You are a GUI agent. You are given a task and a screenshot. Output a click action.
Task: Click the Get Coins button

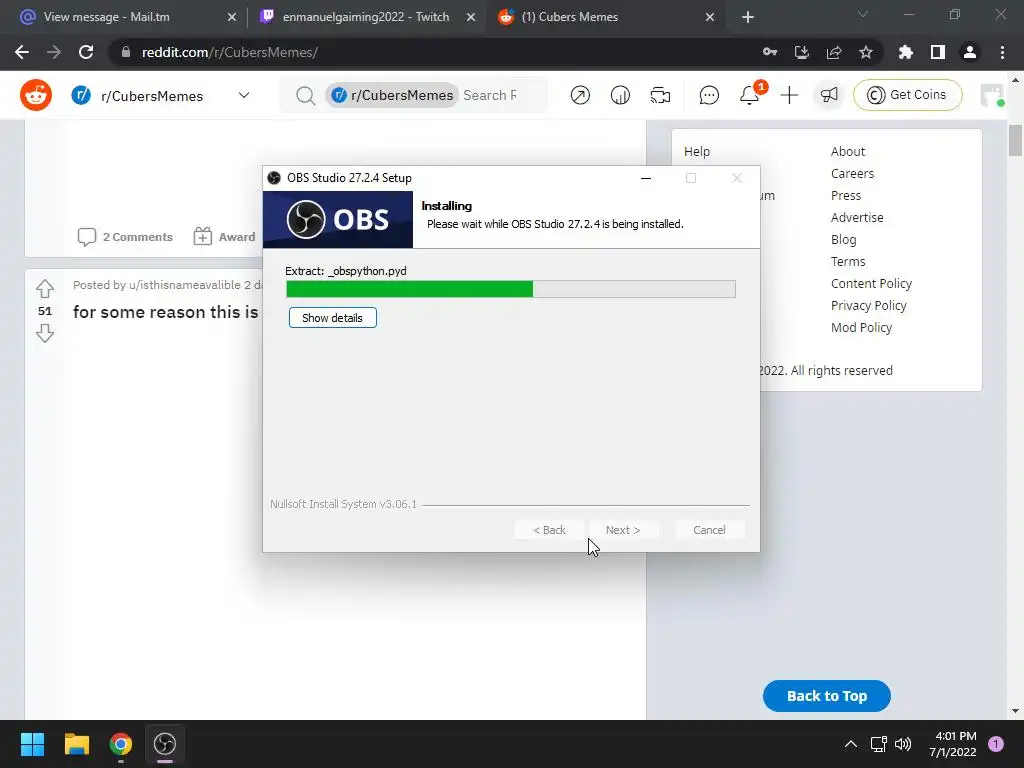(x=907, y=95)
